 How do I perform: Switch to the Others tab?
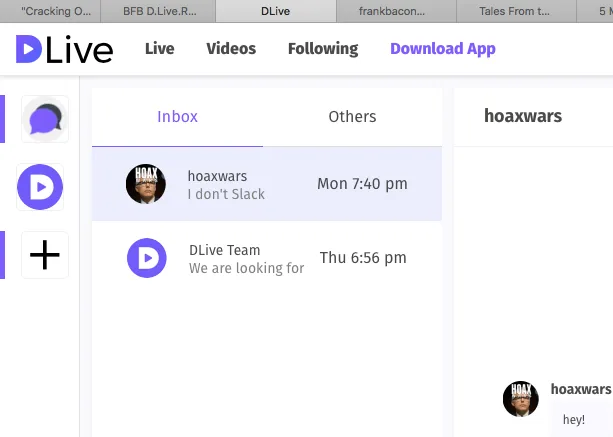click(352, 117)
